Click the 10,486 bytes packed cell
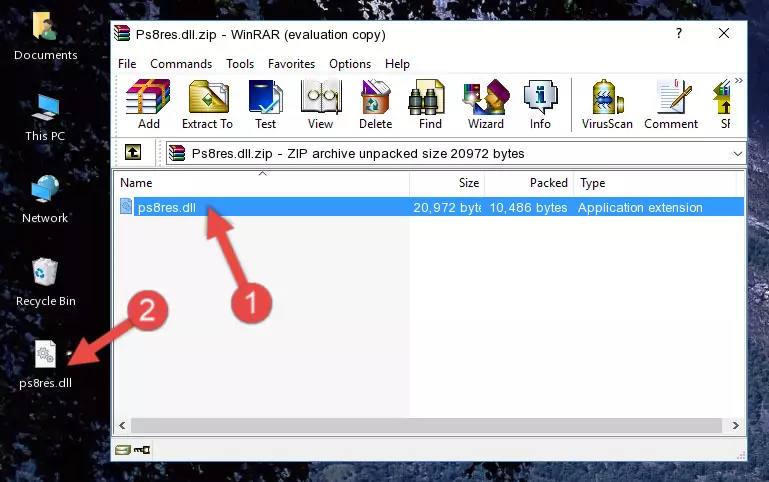The height and width of the screenshot is (482, 769). point(528,207)
